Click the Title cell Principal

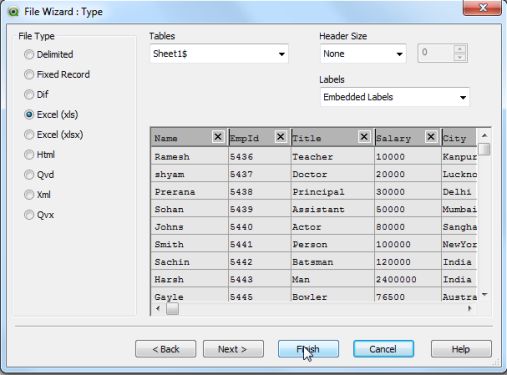333,192
